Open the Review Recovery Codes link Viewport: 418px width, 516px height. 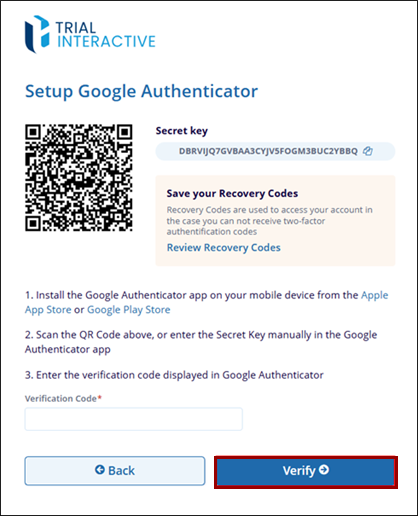click(224, 248)
